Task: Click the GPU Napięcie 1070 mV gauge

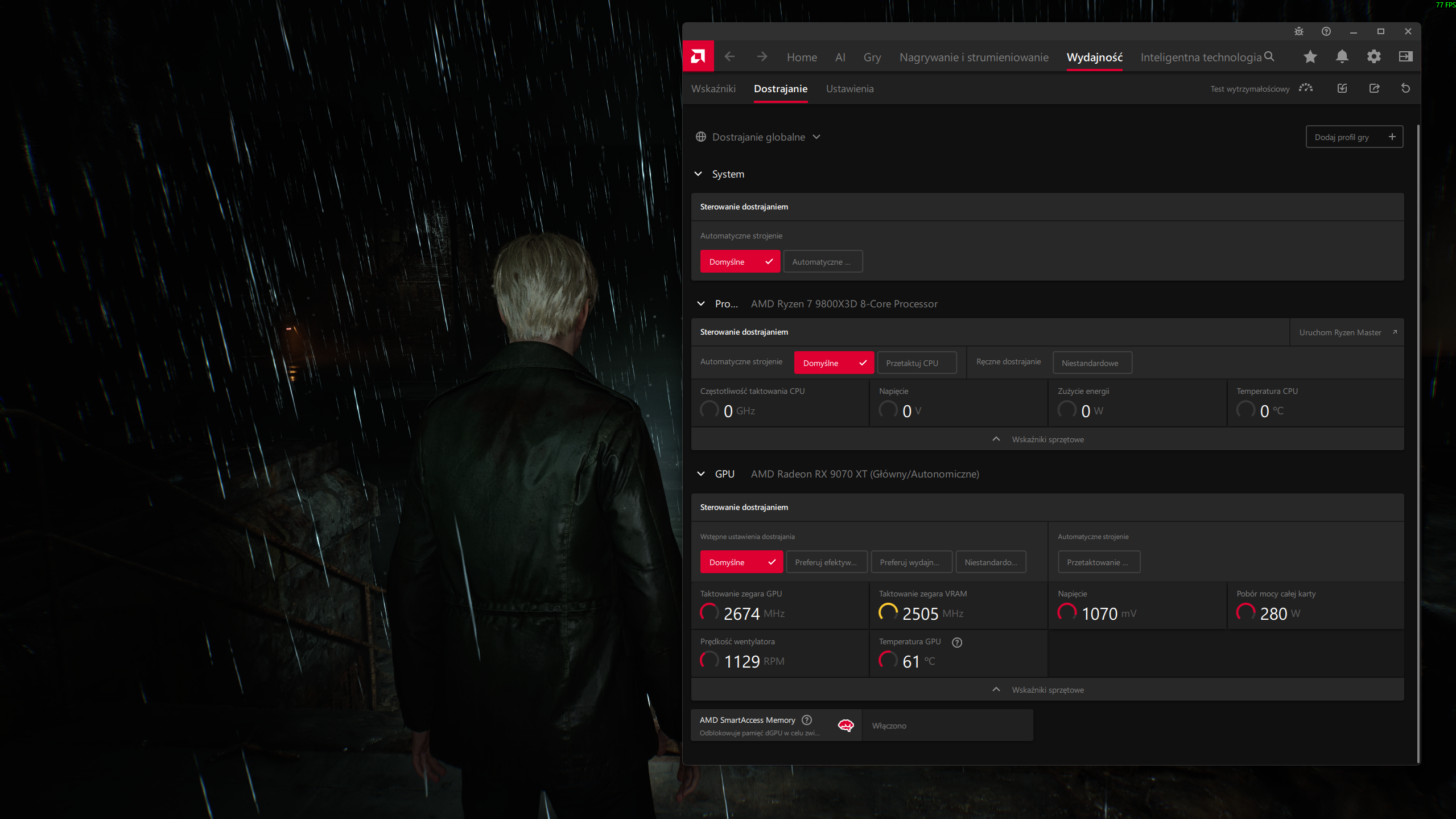Action: click(1067, 612)
